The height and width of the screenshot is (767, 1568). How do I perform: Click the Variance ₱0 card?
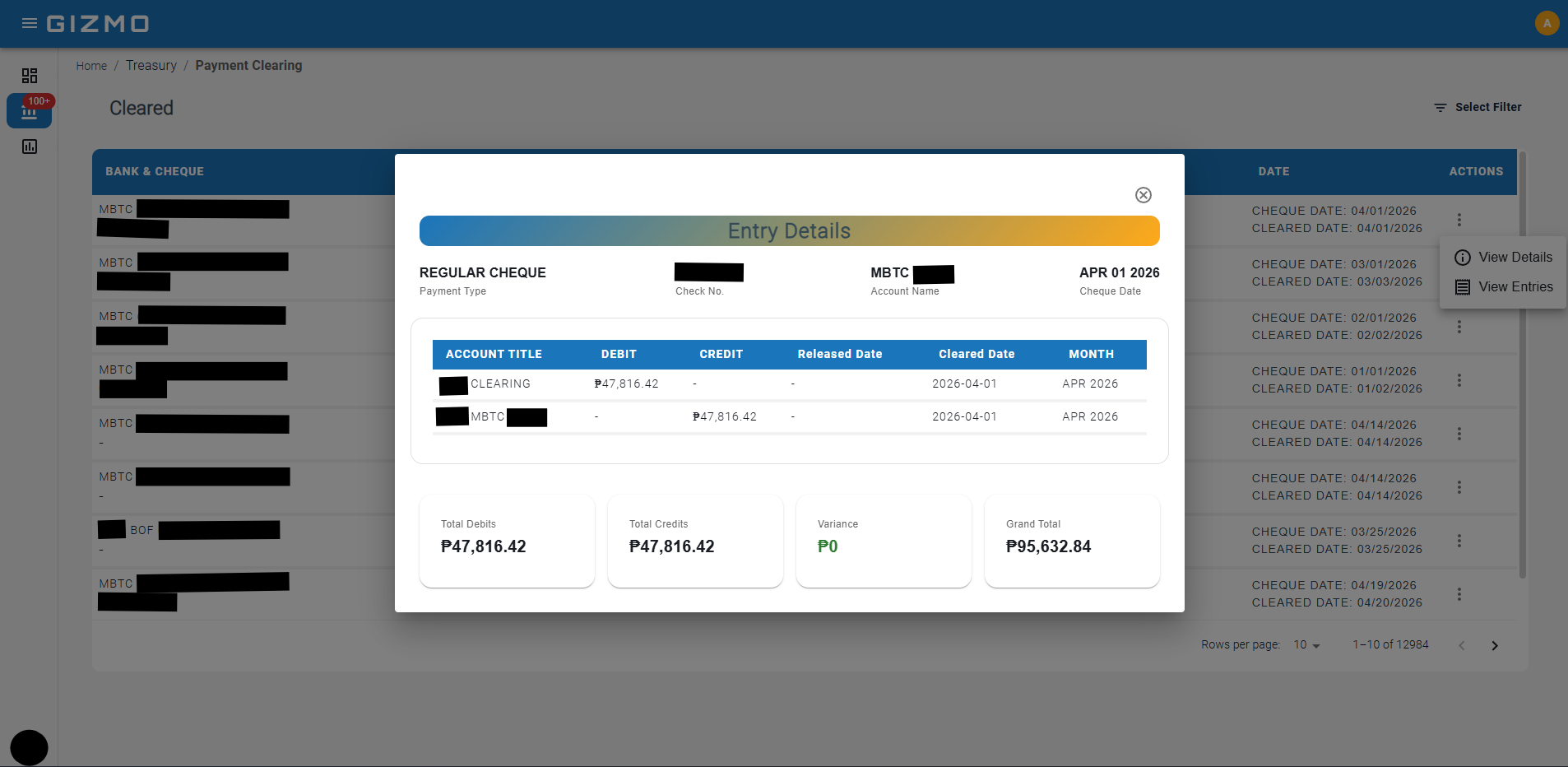pyautogui.click(x=884, y=541)
